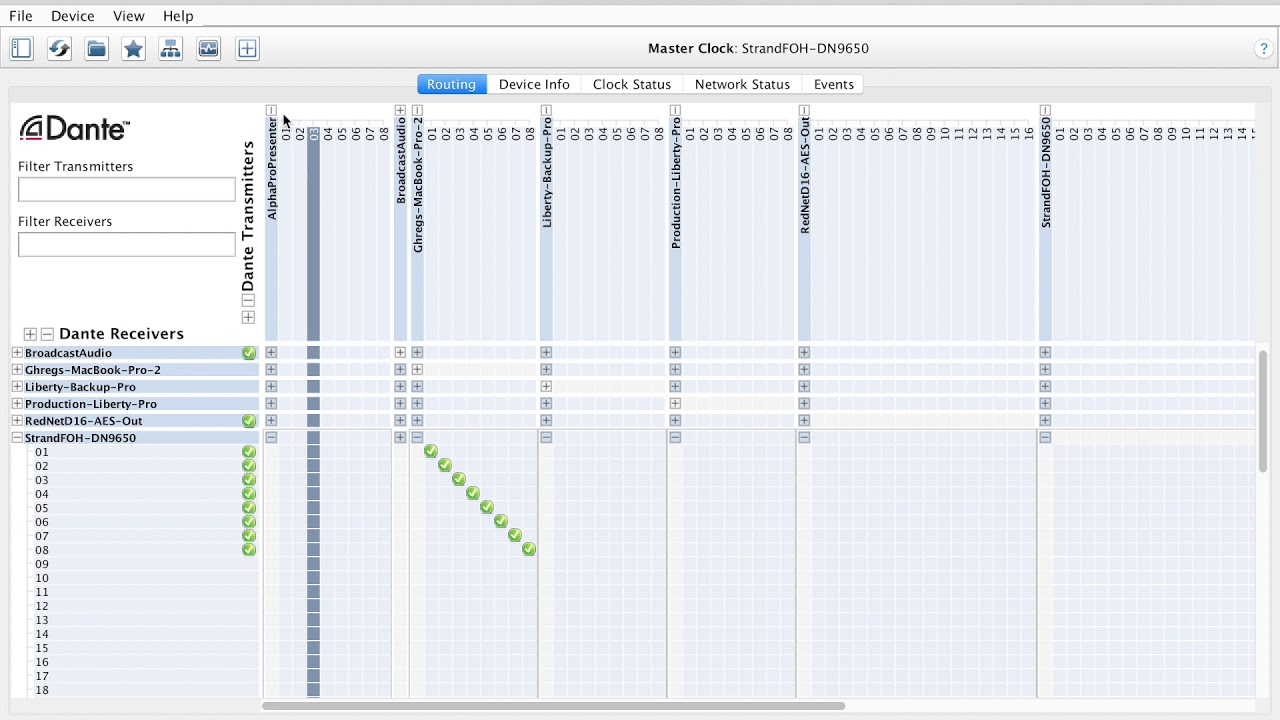Click the green status check beside RedNetD16-AES-Out

[249, 421]
